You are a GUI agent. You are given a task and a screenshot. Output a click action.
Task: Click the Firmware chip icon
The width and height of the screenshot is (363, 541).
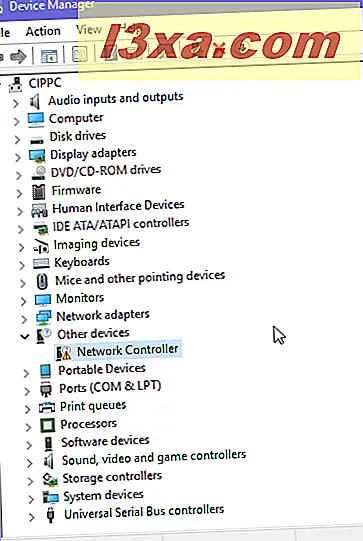click(38, 191)
